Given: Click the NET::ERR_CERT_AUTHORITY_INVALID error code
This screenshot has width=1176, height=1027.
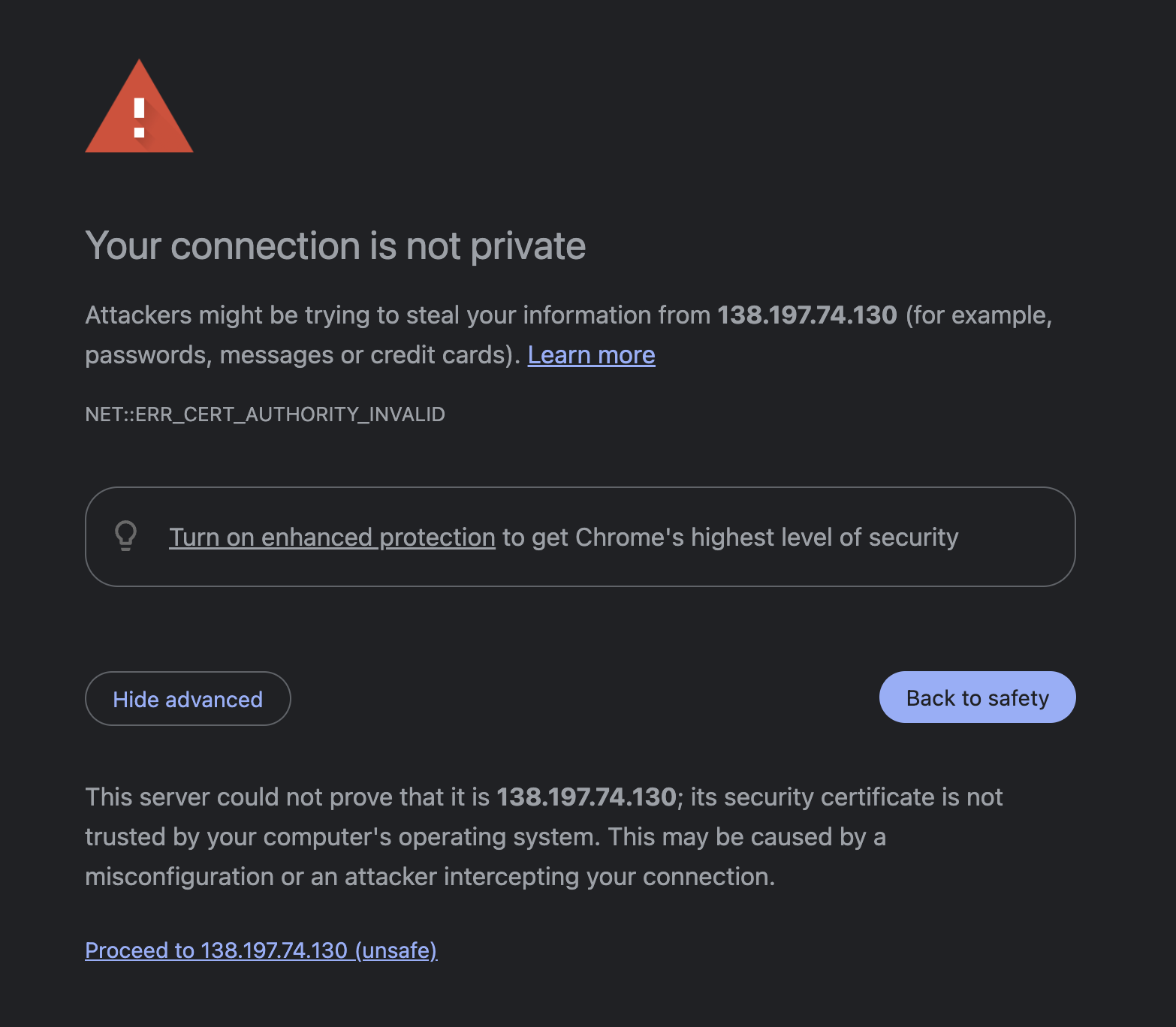Looking at the screenshot, I should 265,414.
